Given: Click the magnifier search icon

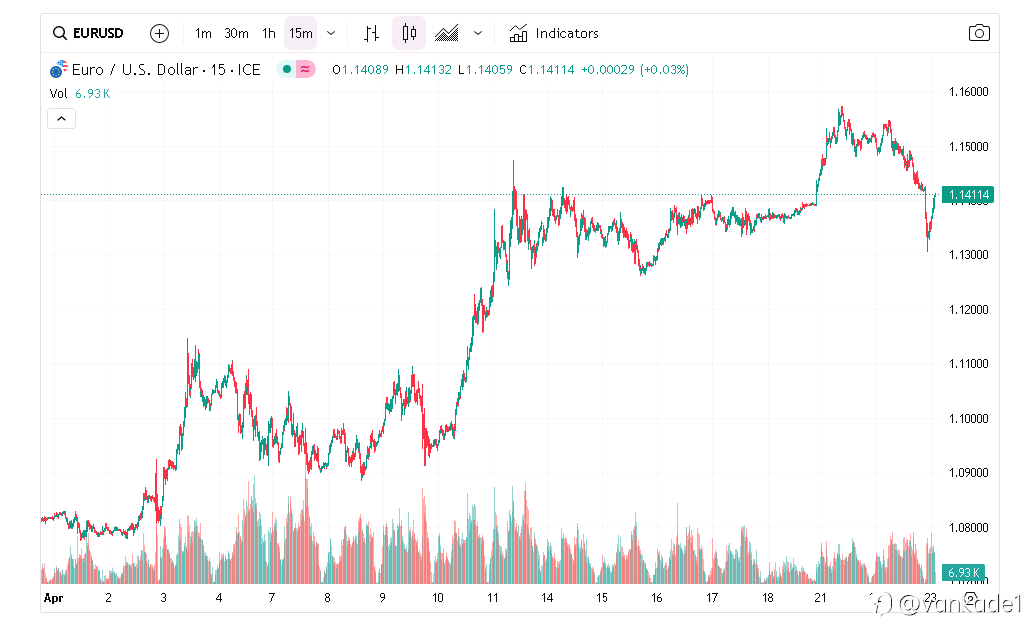Looking at the screenshot, I should click(59, 33).
